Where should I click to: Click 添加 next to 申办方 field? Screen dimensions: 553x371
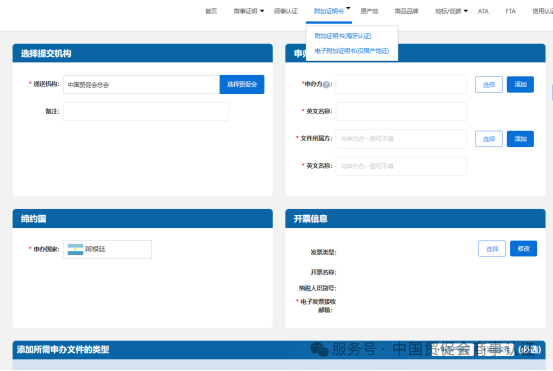click(x=520, y=84)
